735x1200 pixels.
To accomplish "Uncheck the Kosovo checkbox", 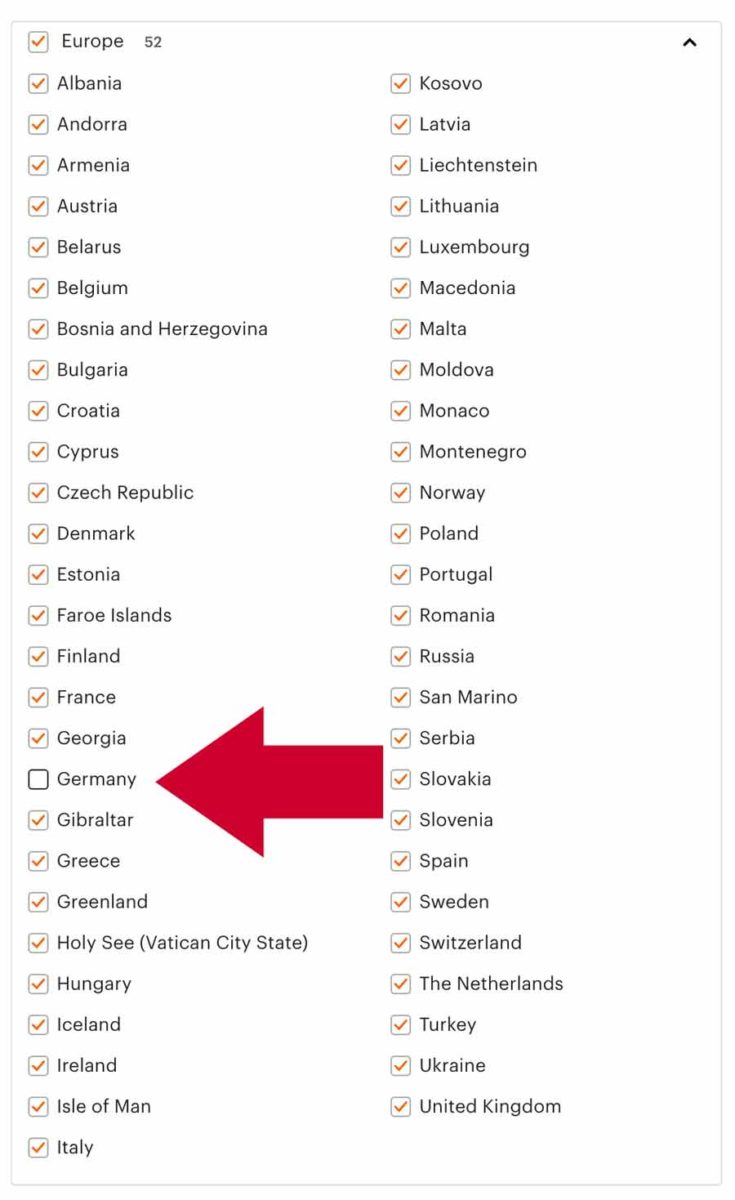I will click(x=398, y=83).
